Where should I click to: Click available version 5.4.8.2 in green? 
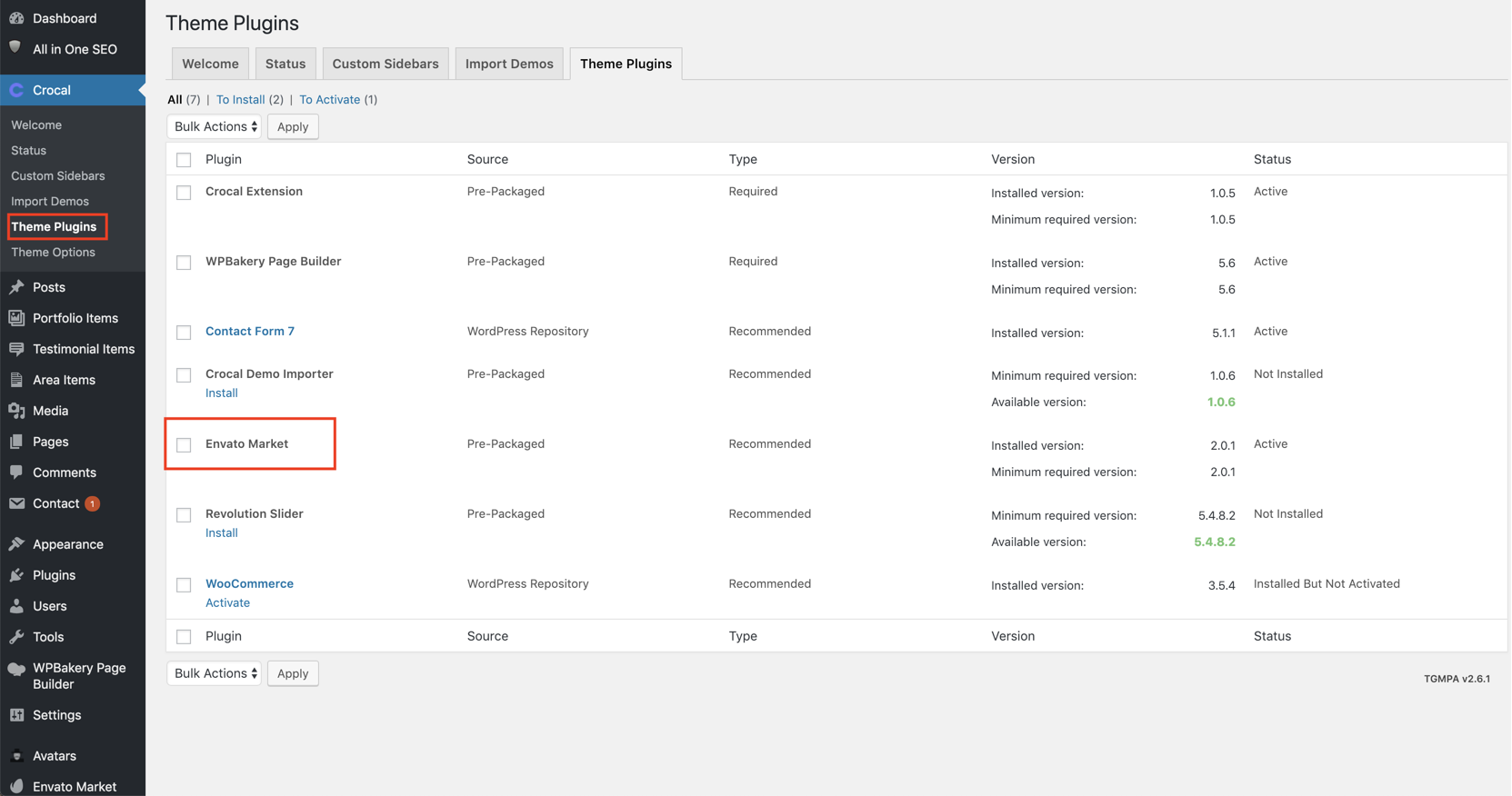(x=1215, y=542)
